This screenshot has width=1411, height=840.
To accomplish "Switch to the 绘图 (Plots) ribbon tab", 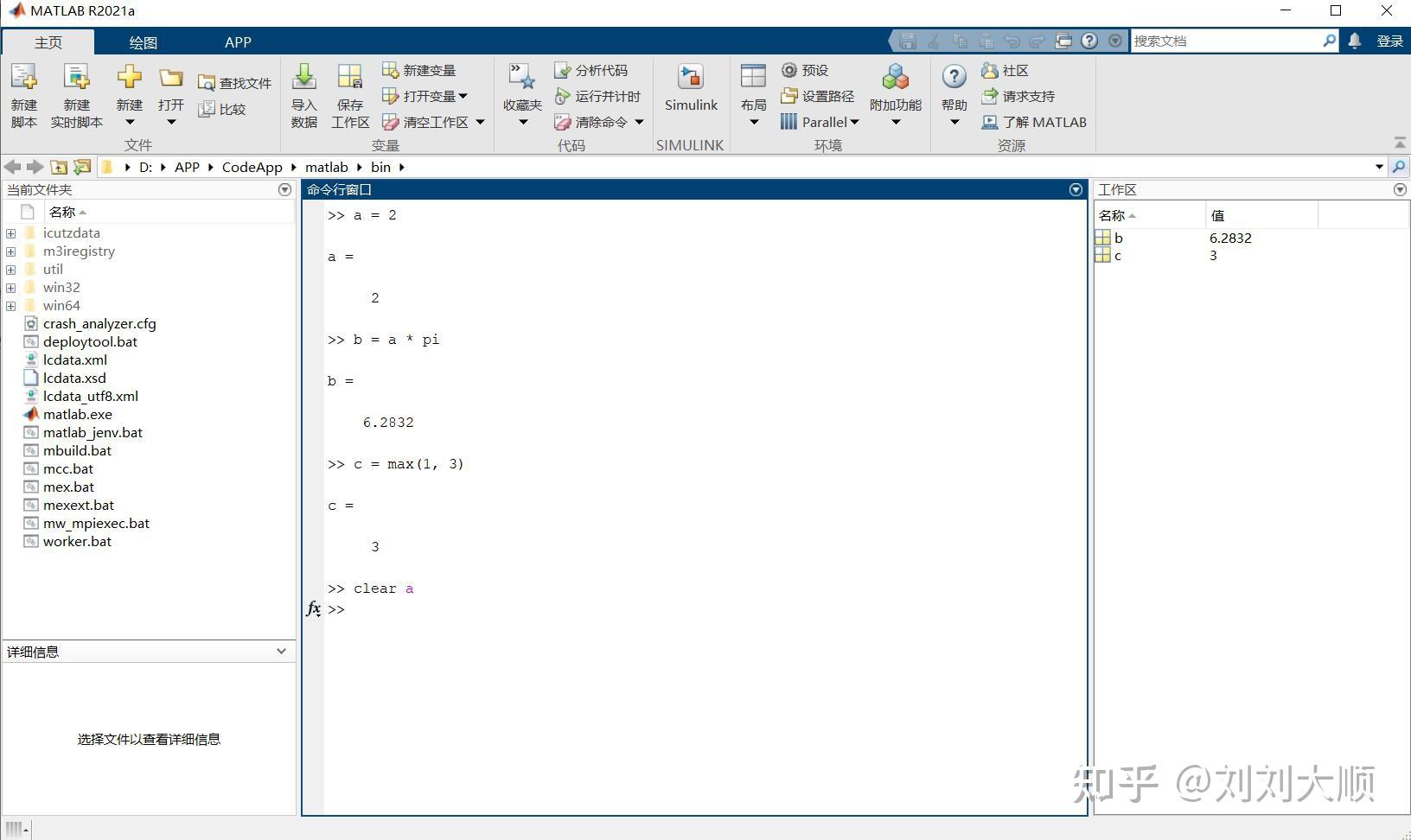I will 143,41.
